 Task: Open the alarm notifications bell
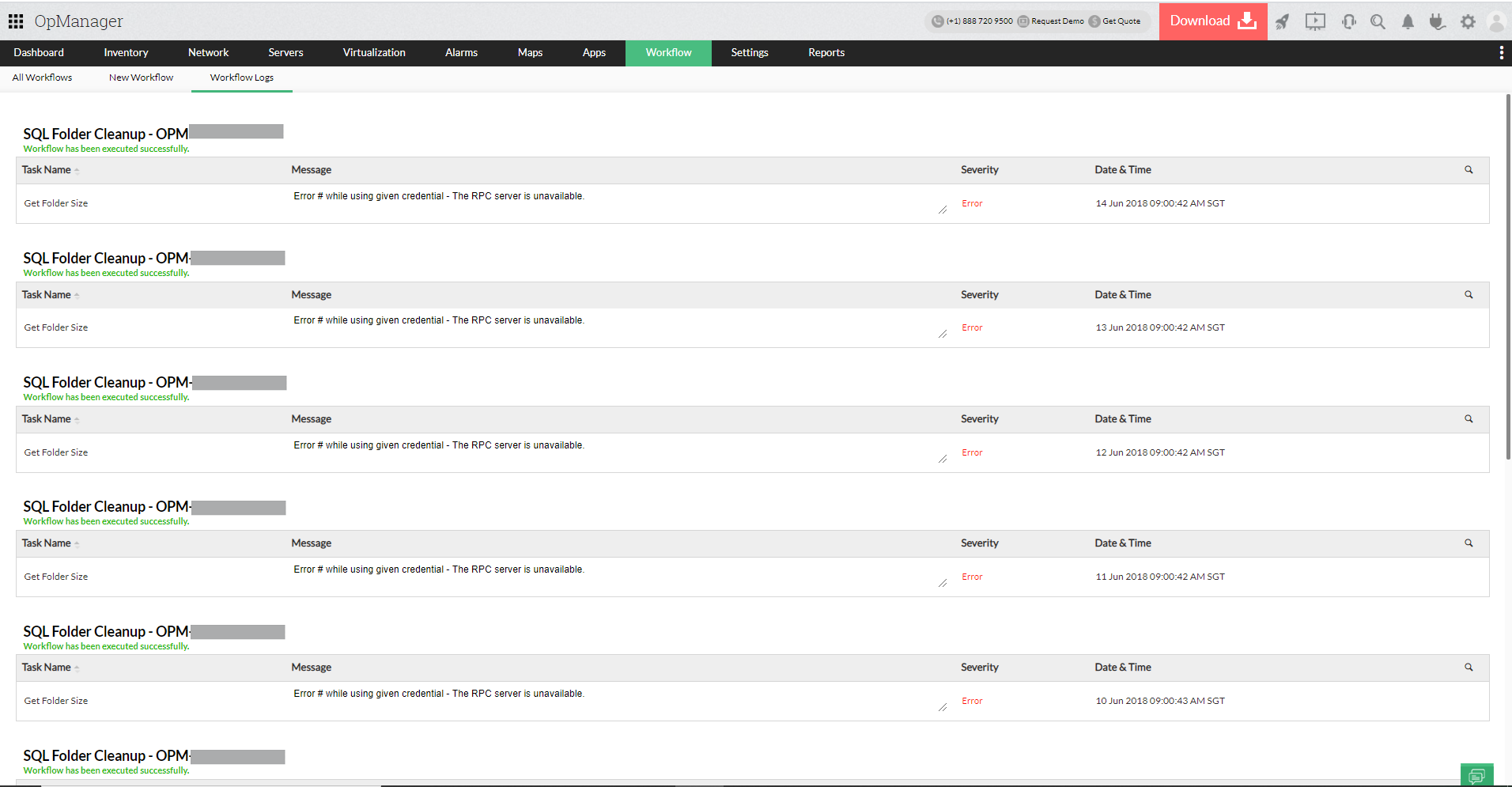pos(1408,21)
